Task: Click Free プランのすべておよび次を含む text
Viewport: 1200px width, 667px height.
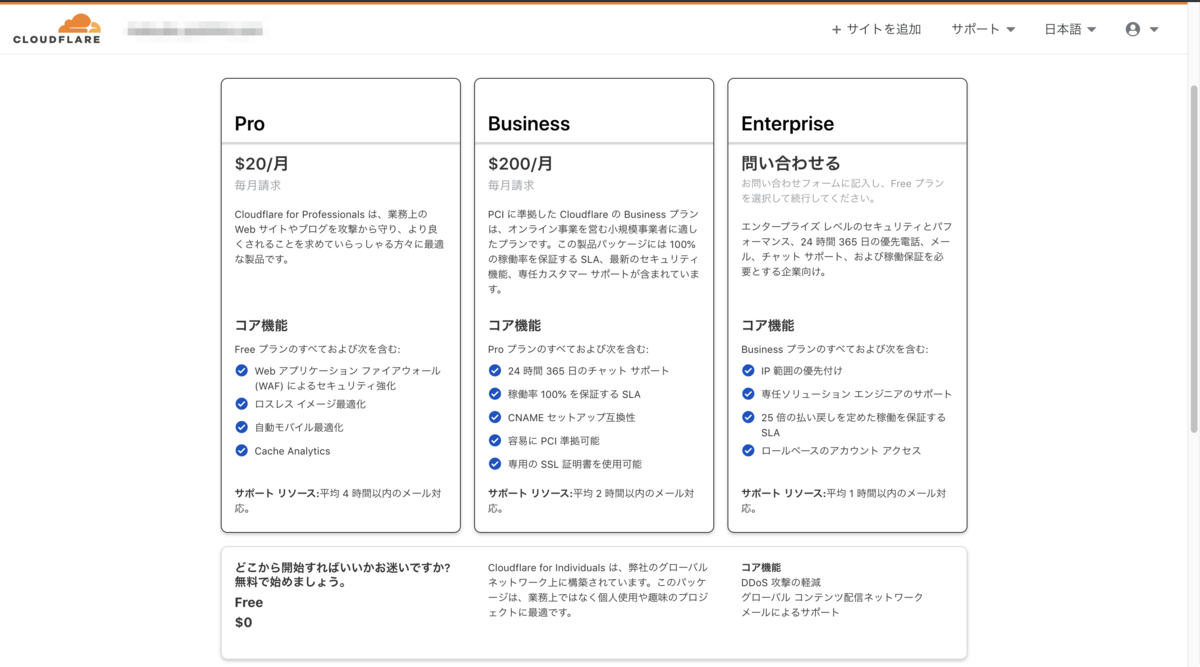Action: 317,349
